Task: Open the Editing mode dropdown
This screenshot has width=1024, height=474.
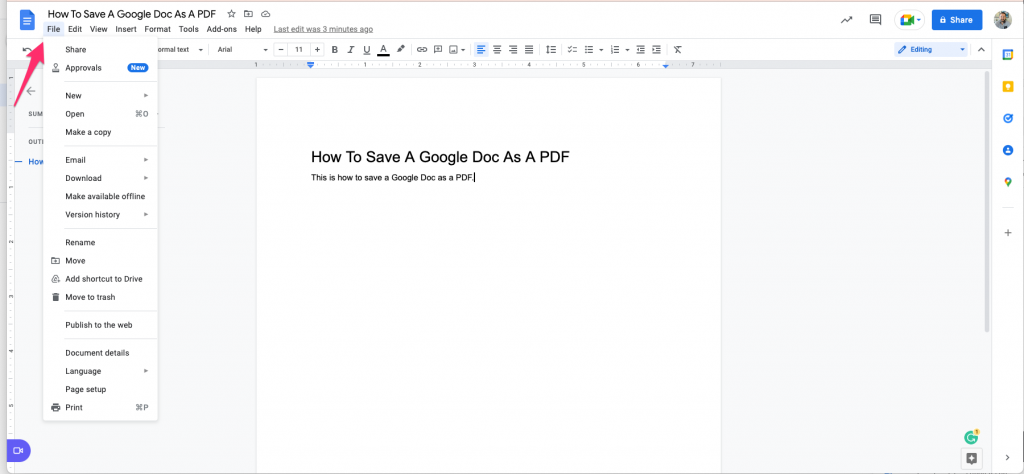Action: [x=931, y=50]
